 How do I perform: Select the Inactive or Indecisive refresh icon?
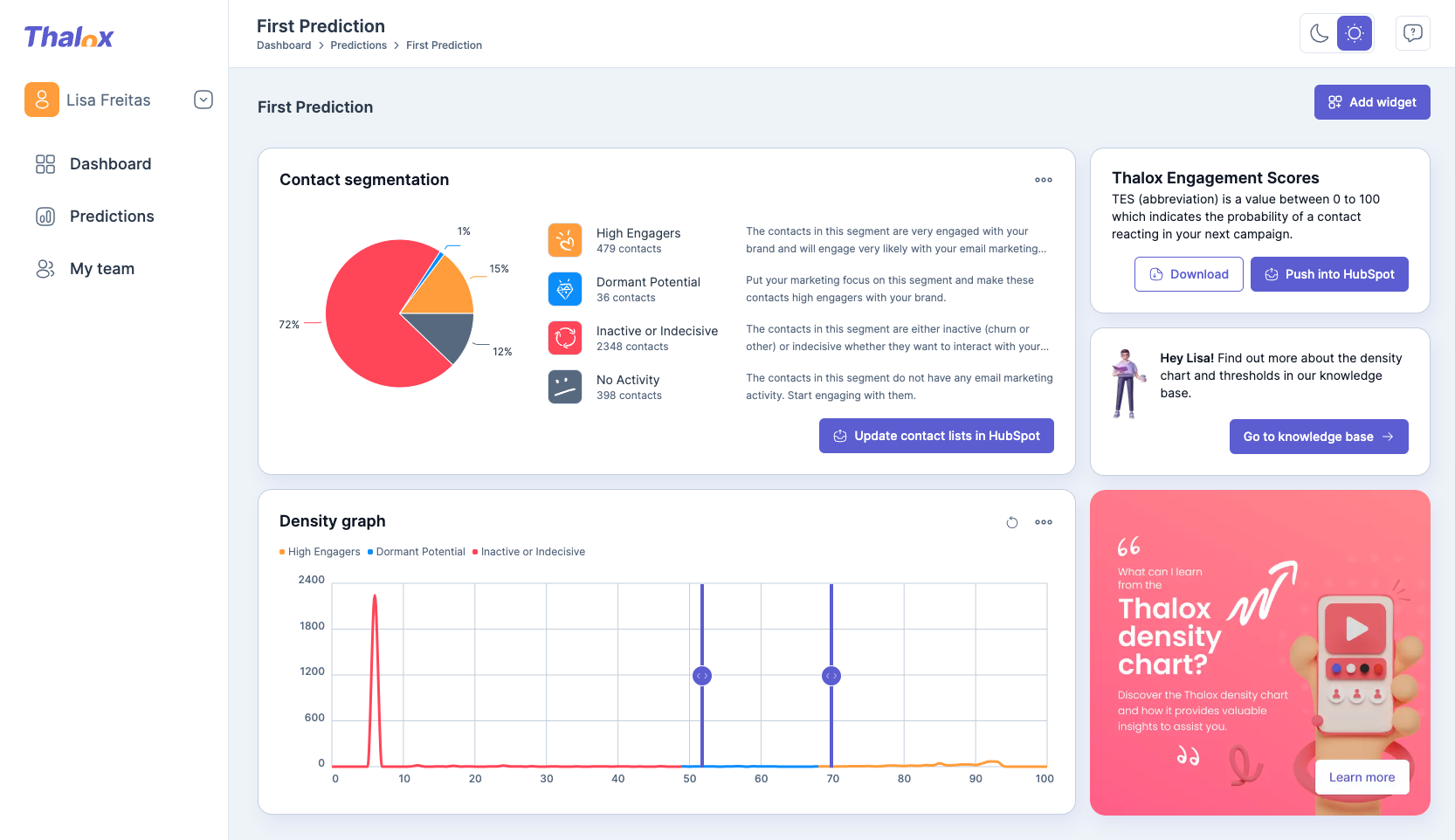point(564,338)
